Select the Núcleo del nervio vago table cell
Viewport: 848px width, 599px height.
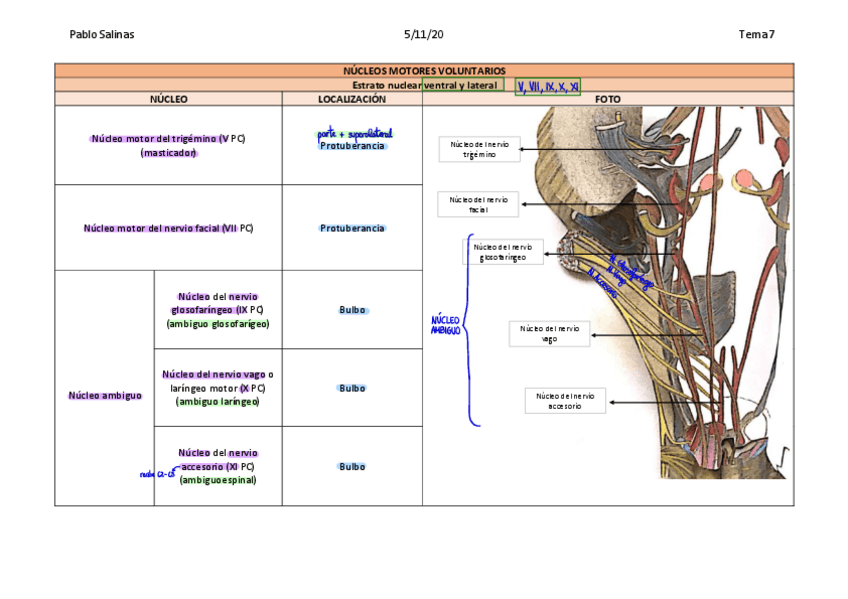217,388
